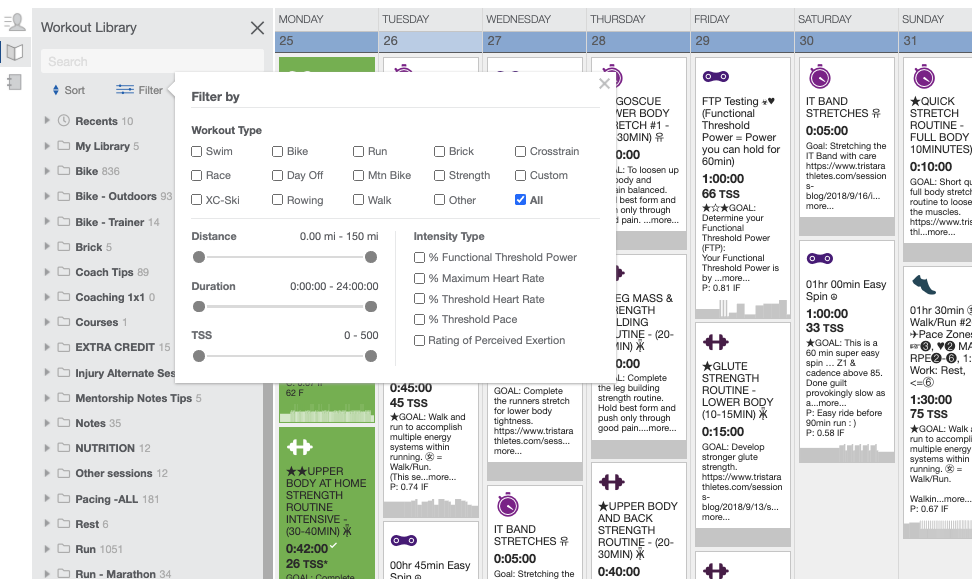This screenshot has height=579, width=972.
Task: Click the swim goggles icon on the GOSCUE workout
Action: [x=613, y=78]
